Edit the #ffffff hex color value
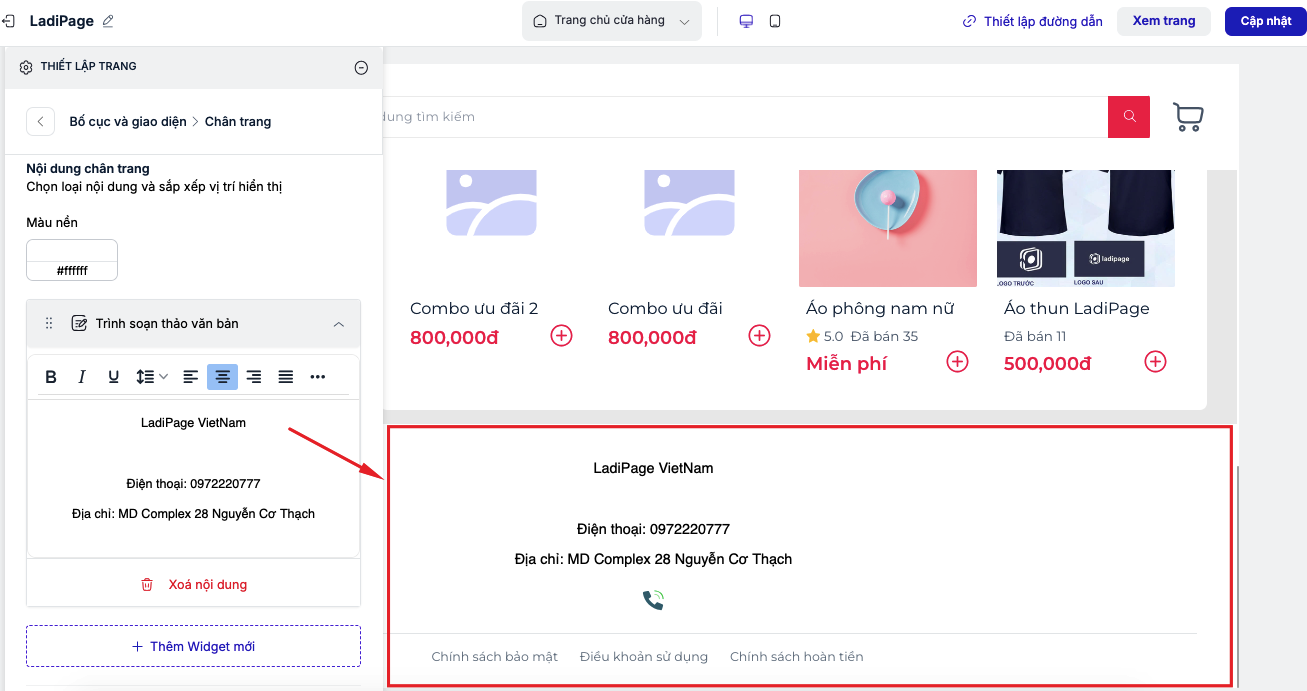This screenshot has height=691, width=1307. click(72, 271)
